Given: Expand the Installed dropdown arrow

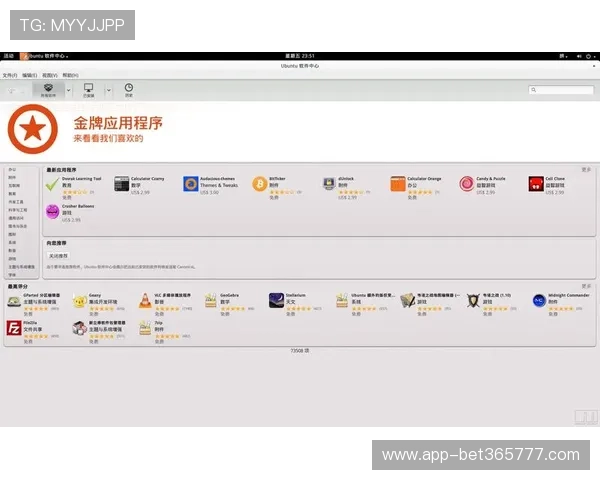Looking at the screenshot, I should (x=108, y=91).
